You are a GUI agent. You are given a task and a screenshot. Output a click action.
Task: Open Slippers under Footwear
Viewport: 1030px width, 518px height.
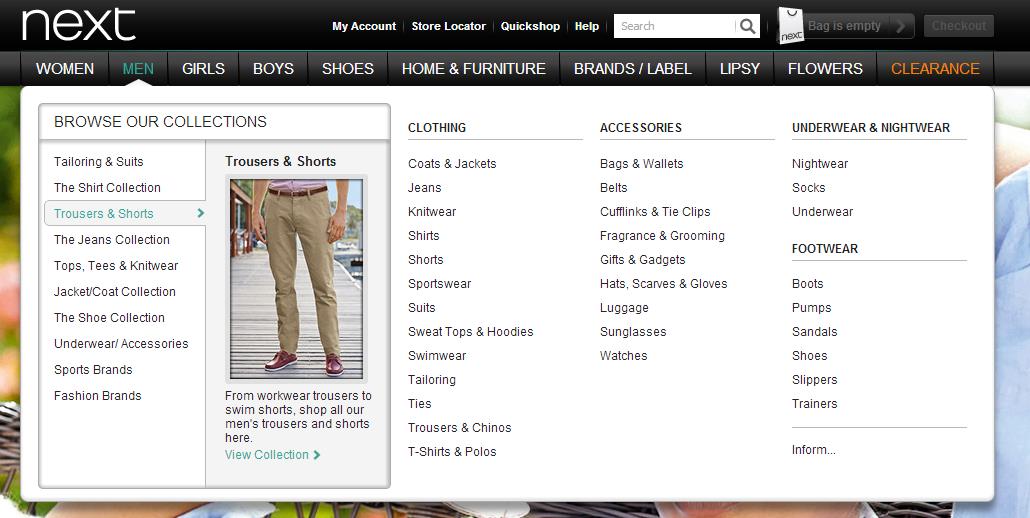815,379
